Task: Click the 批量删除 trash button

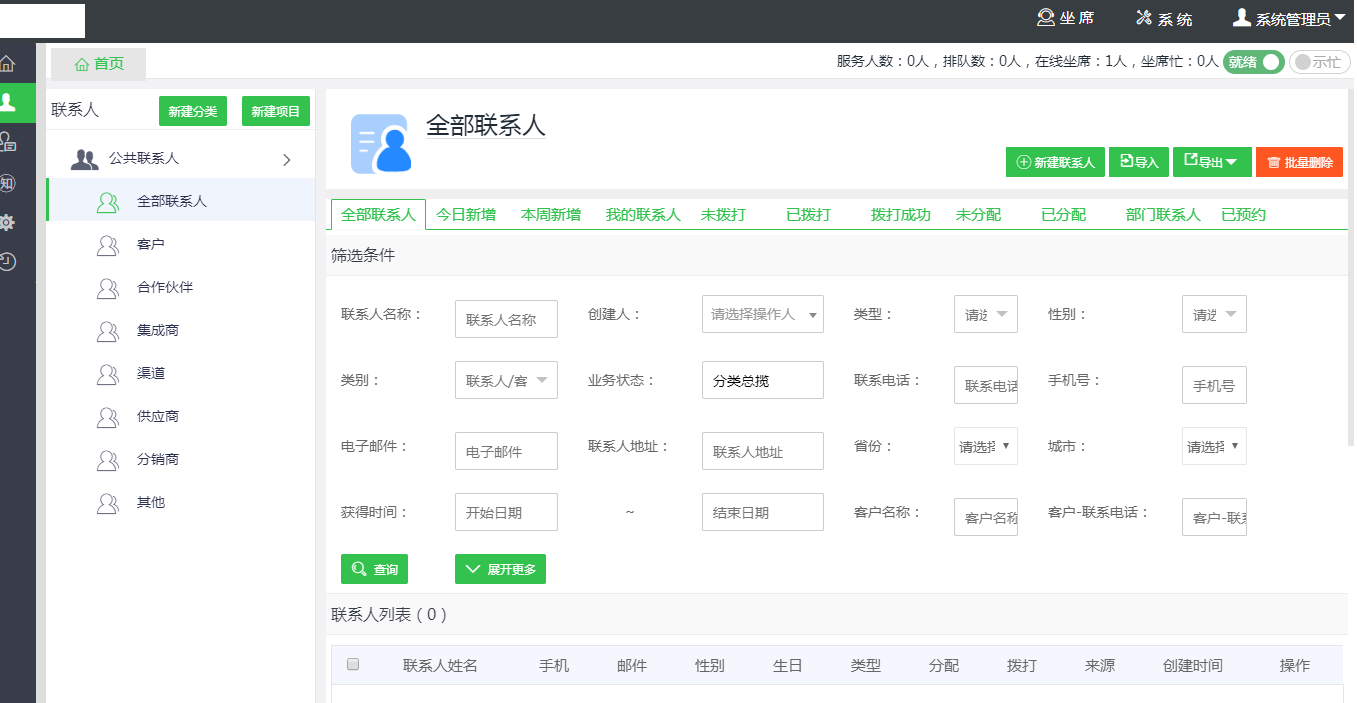Action: click(x=1298, y=162)
